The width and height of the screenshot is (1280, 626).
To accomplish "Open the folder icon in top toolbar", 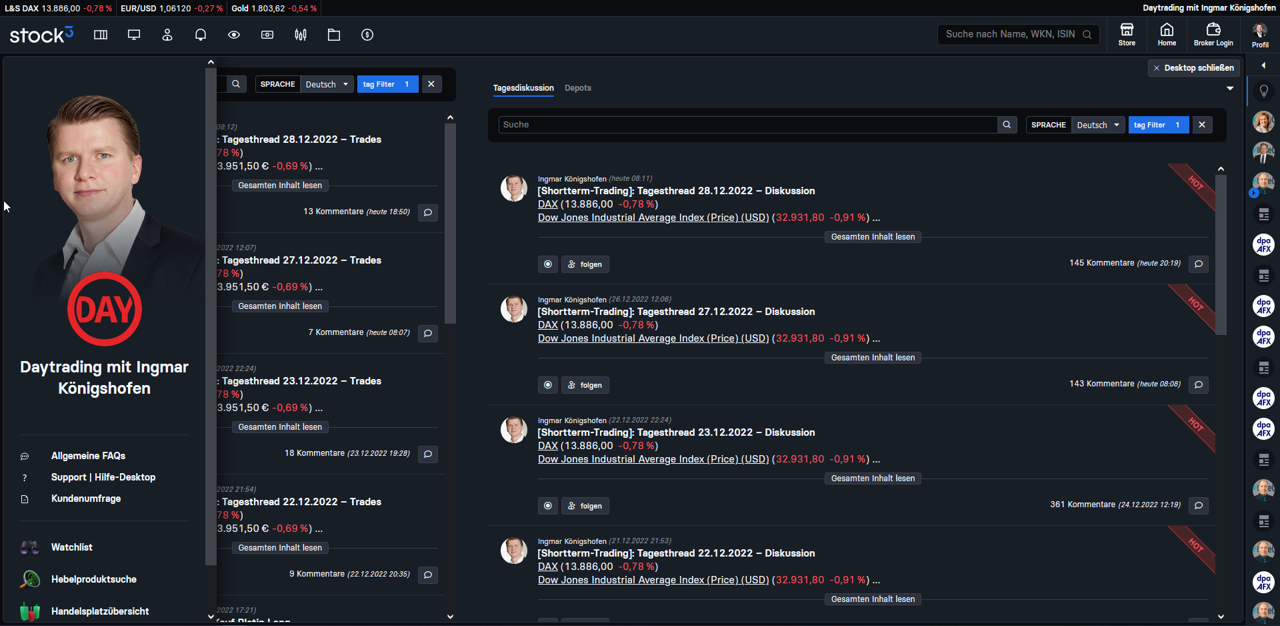I will pyautogui.click(x=334, y=35).
